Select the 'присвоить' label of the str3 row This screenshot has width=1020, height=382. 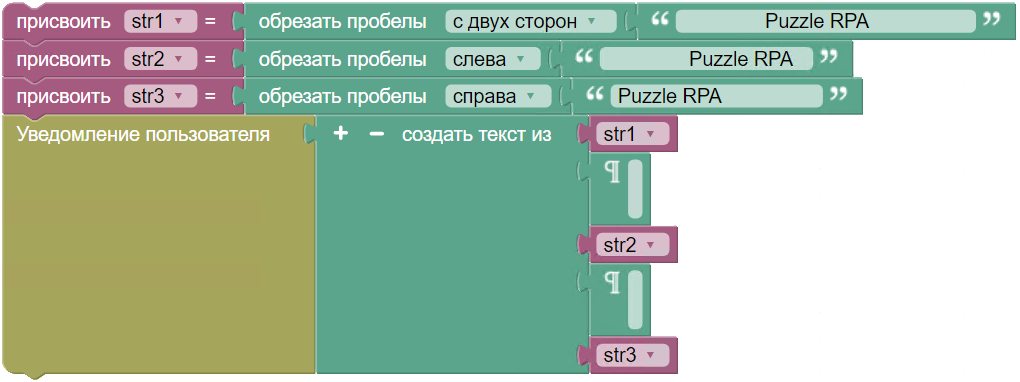click(x=64, y=97)
